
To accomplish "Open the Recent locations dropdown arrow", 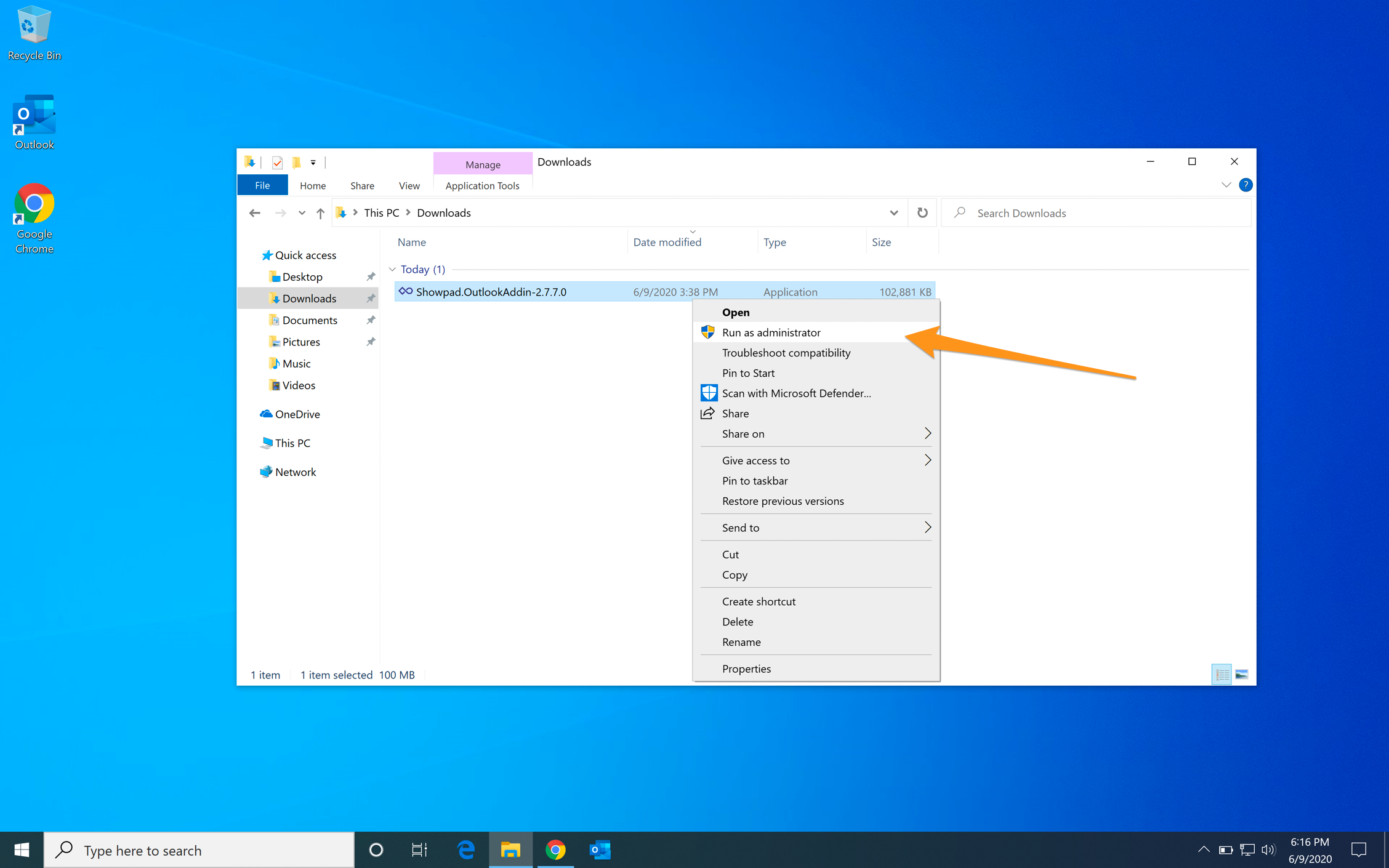I will 302,213.
